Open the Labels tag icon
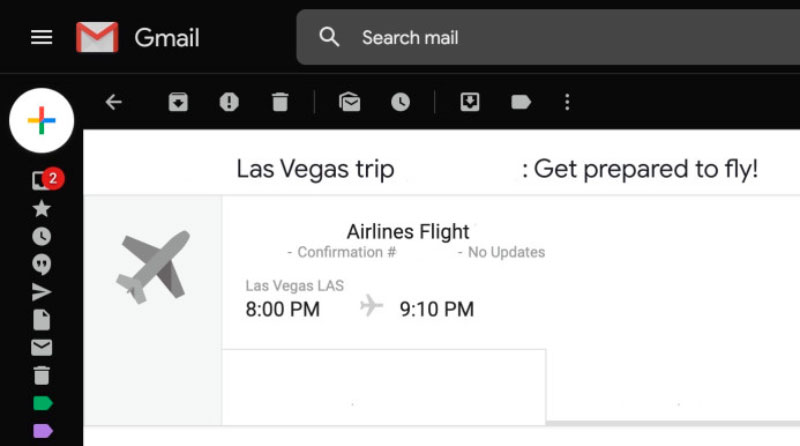Image resolution: width=800 pixels, height=446 pixels. [521, 102]
